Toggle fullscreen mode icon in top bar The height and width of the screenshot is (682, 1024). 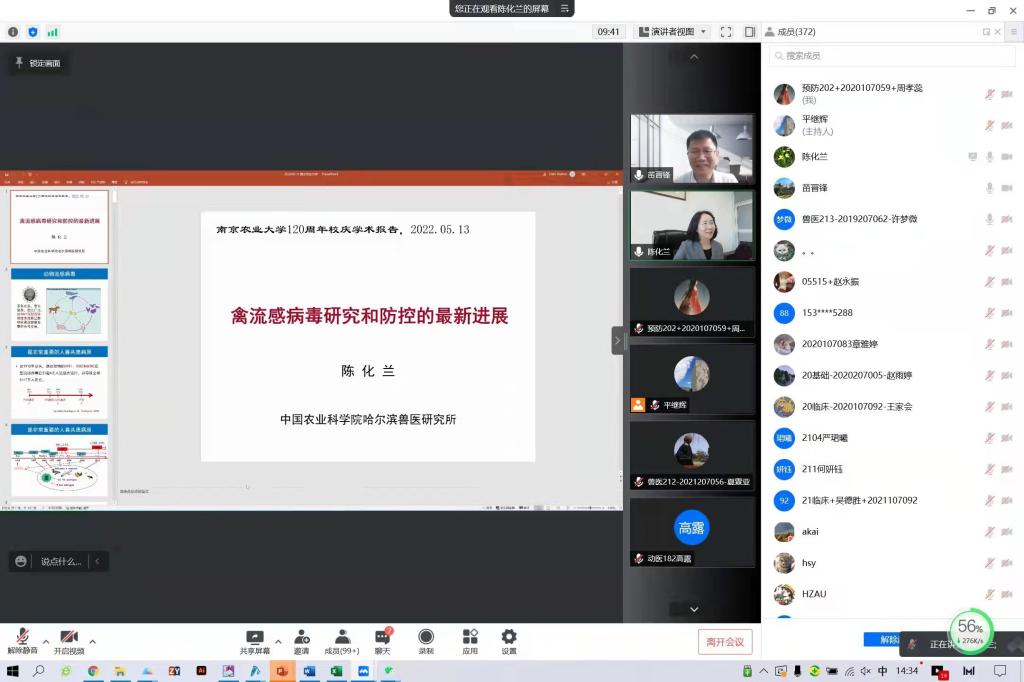click(726, 32)
